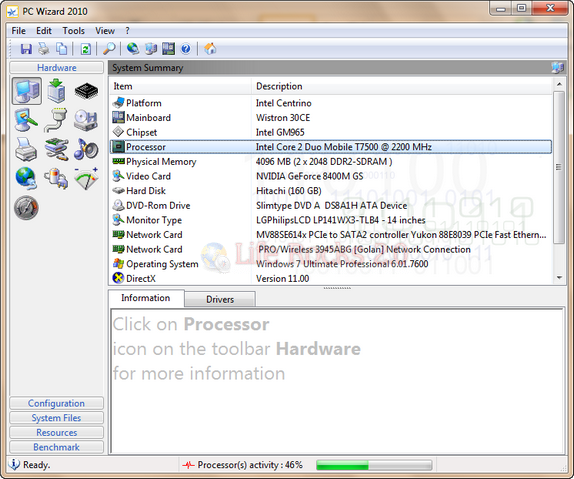Click the globe web update toolbar icon

[133, 49]
